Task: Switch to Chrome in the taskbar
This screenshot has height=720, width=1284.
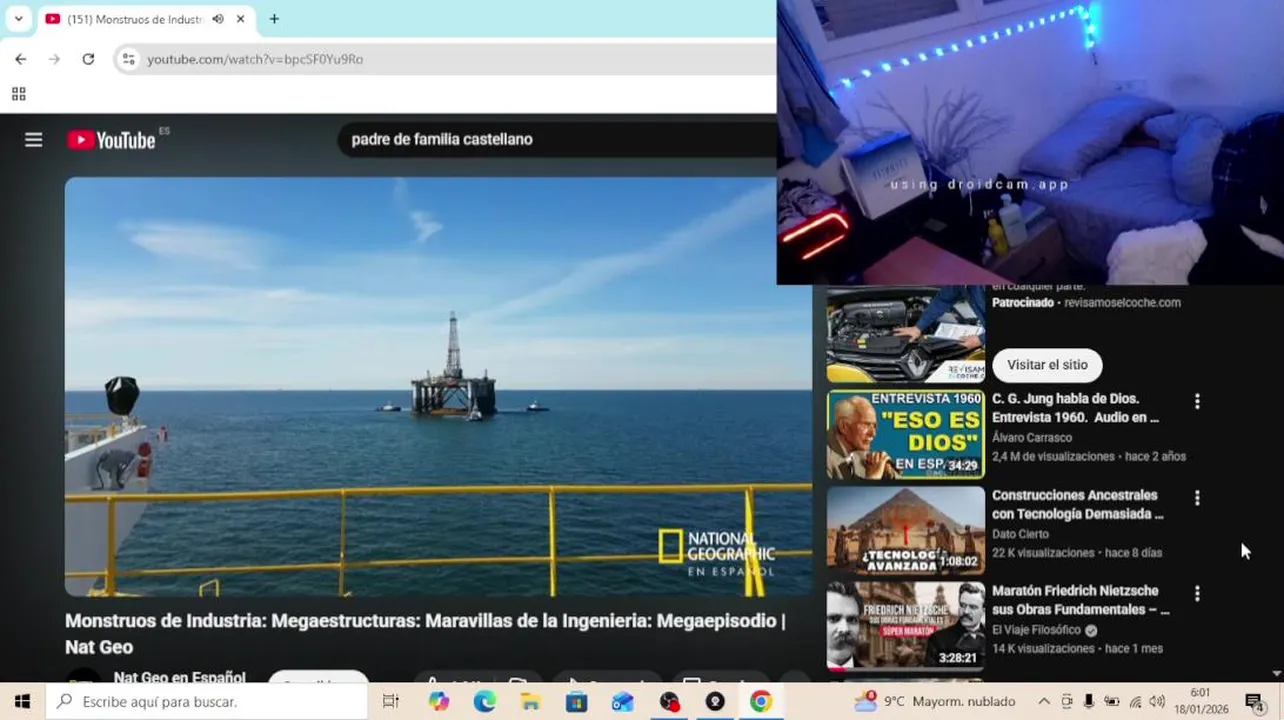Action: click(761, 702)
